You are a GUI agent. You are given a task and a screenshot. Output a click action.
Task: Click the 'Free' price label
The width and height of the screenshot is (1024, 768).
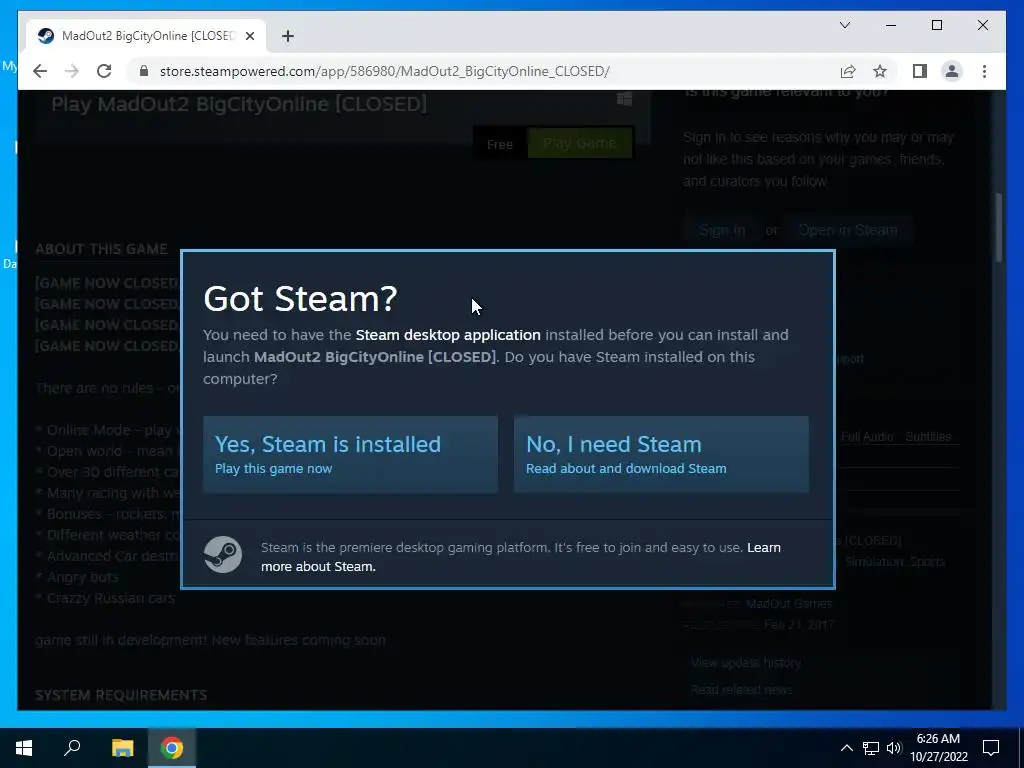(x=500, y=144)
